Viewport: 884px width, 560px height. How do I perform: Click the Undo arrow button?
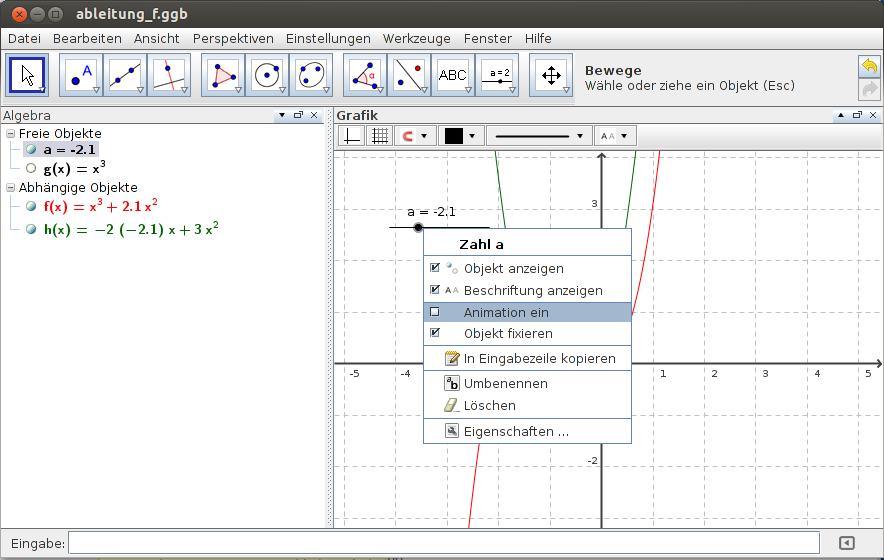[869, 66]
